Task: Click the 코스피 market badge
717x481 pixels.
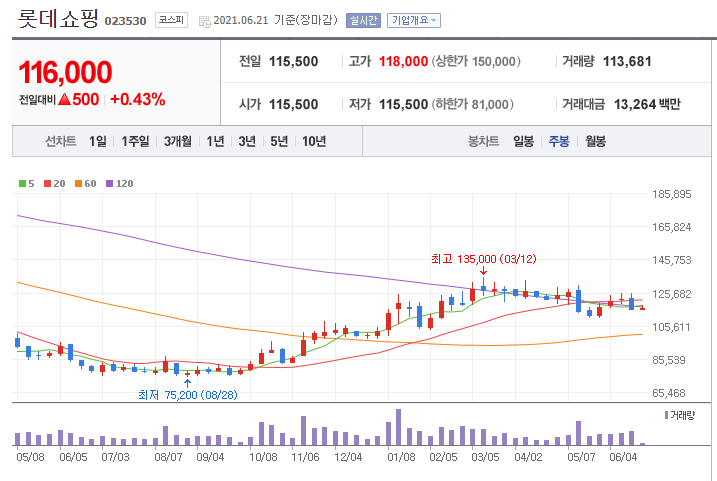Action: click(171, 20)
